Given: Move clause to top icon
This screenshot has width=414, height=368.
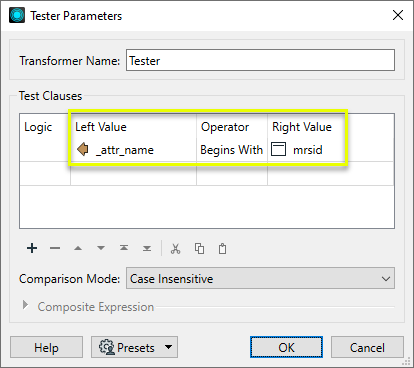Looking at the screenshot, I should [x=124, y=248].
